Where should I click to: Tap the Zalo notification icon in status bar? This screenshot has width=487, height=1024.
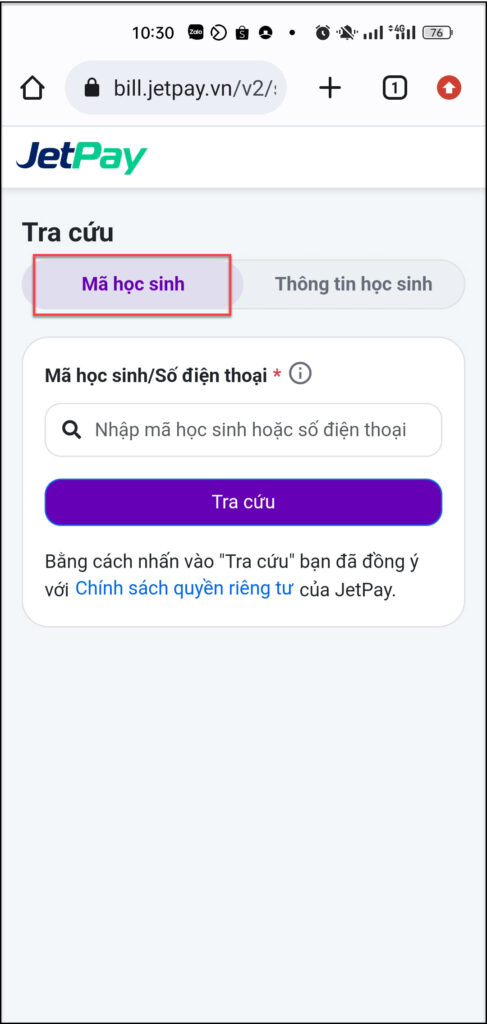coord(196,32)
